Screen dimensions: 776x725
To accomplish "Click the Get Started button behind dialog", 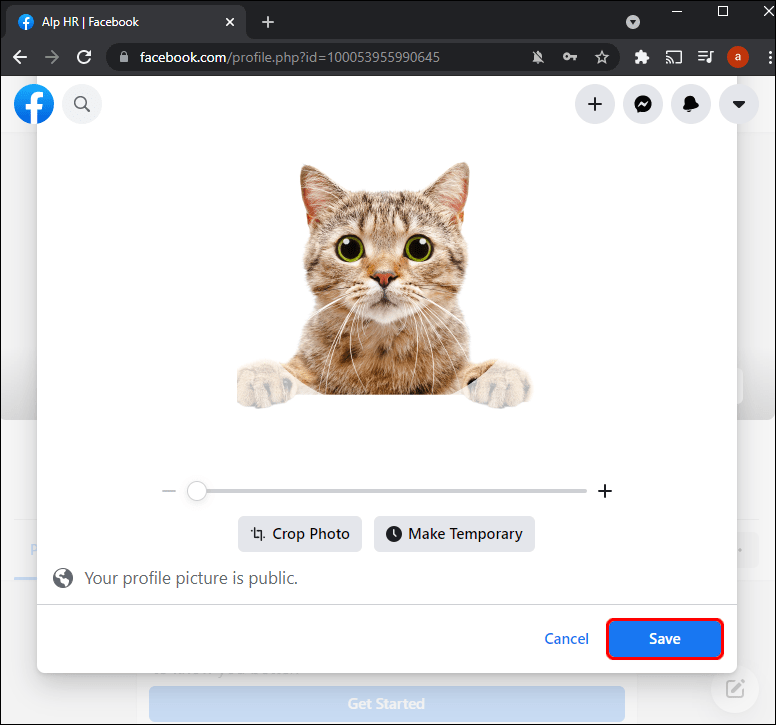I will click(x=387, y=703).
